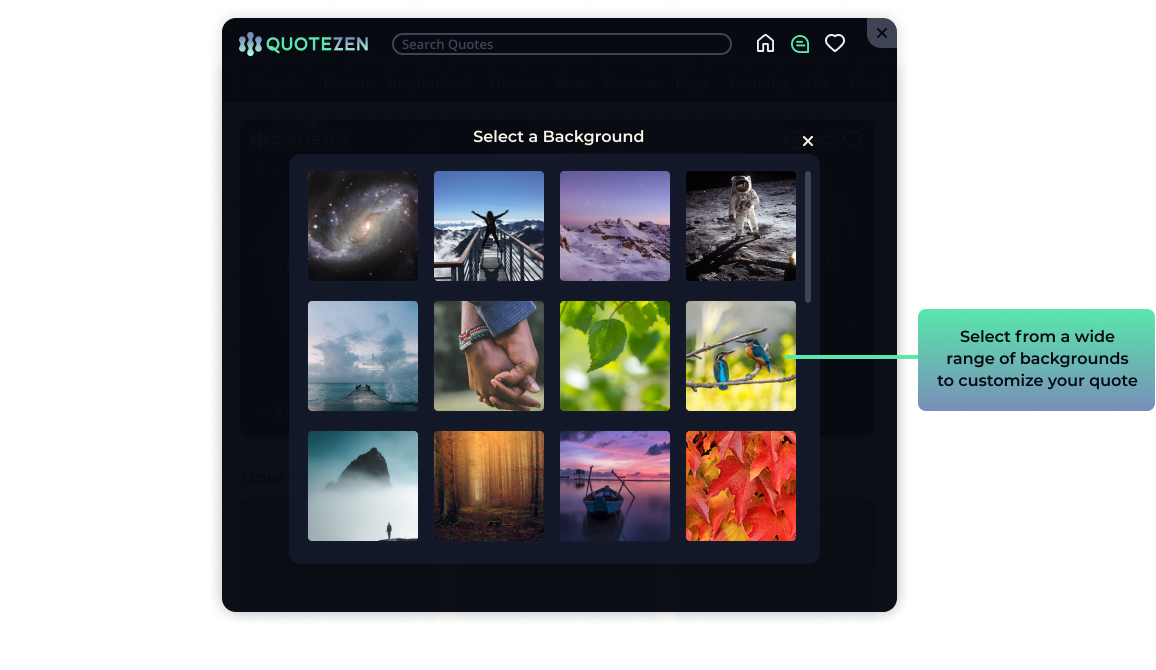Image resolution: width=1156 pixels, height=670 pixels.
Task: Pick the green leaves background
Action: click(x=615, y=356)
